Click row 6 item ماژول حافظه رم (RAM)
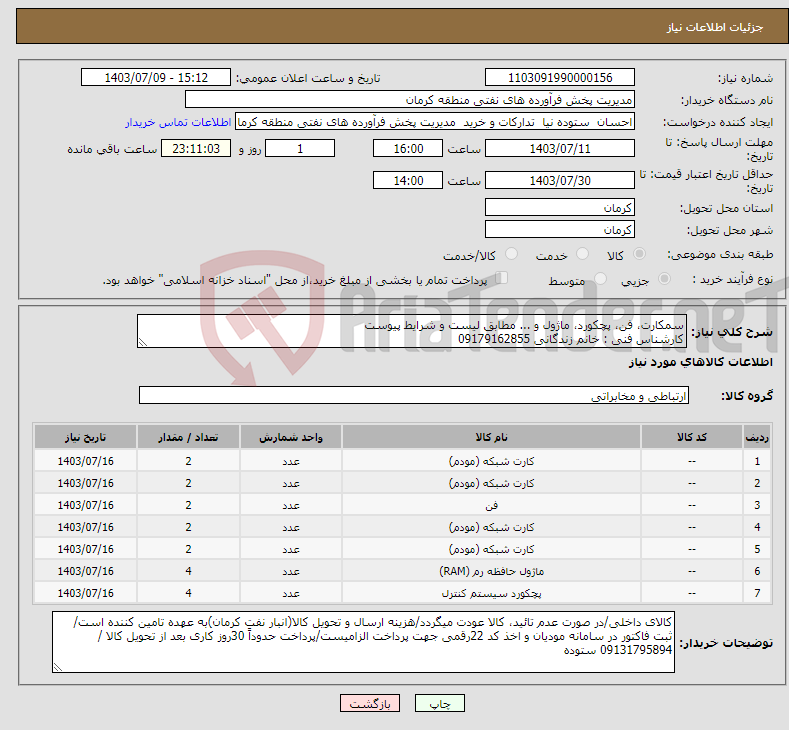 click(491, 571)
